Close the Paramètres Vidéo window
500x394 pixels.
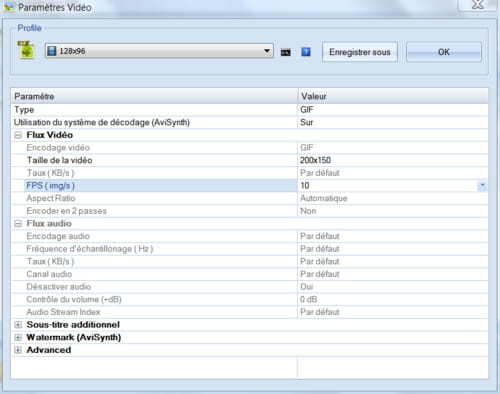478,5
